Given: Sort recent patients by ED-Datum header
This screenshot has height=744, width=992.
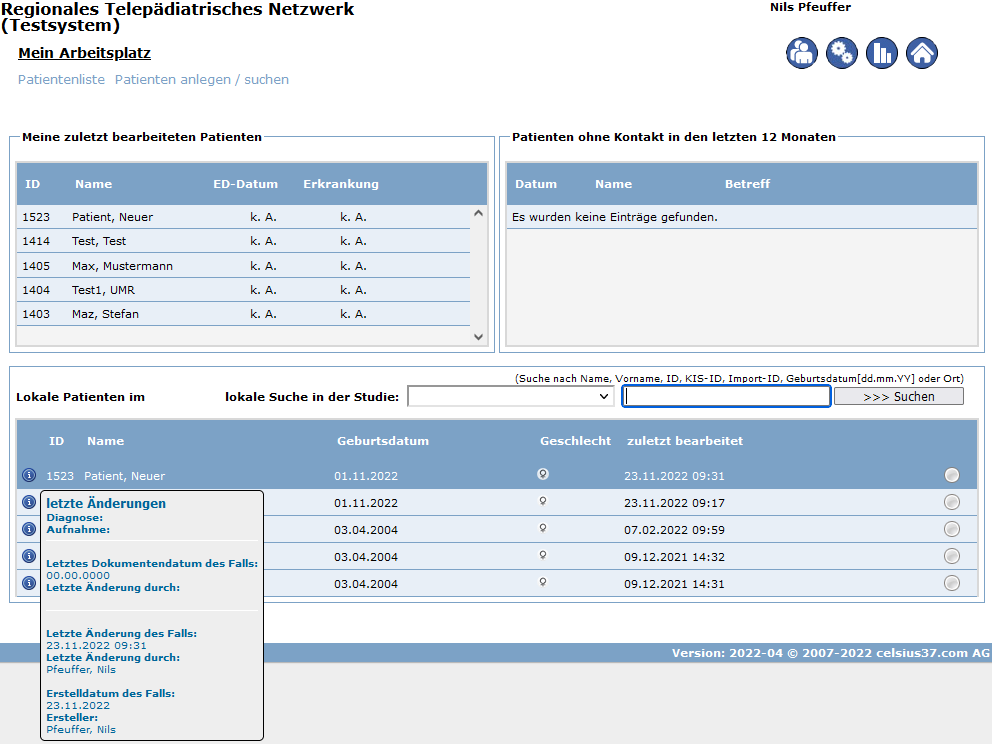Looking at the screenshot, I should pos(245,184).
